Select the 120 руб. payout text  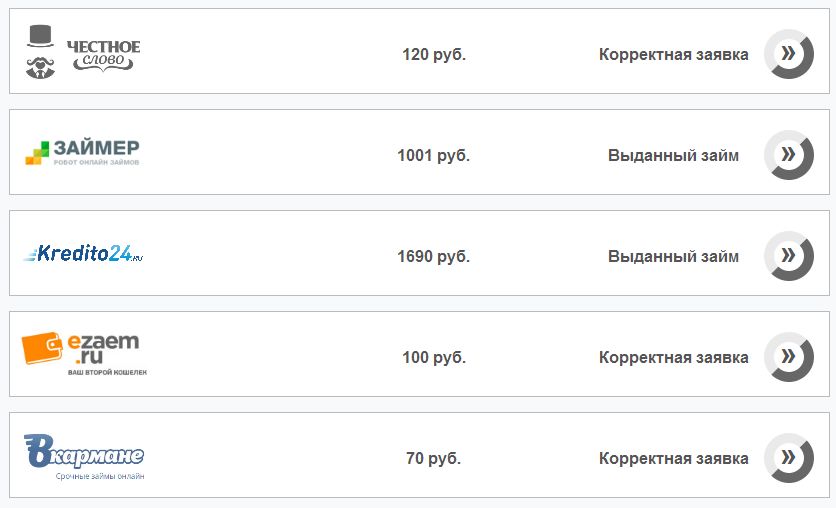434,54
